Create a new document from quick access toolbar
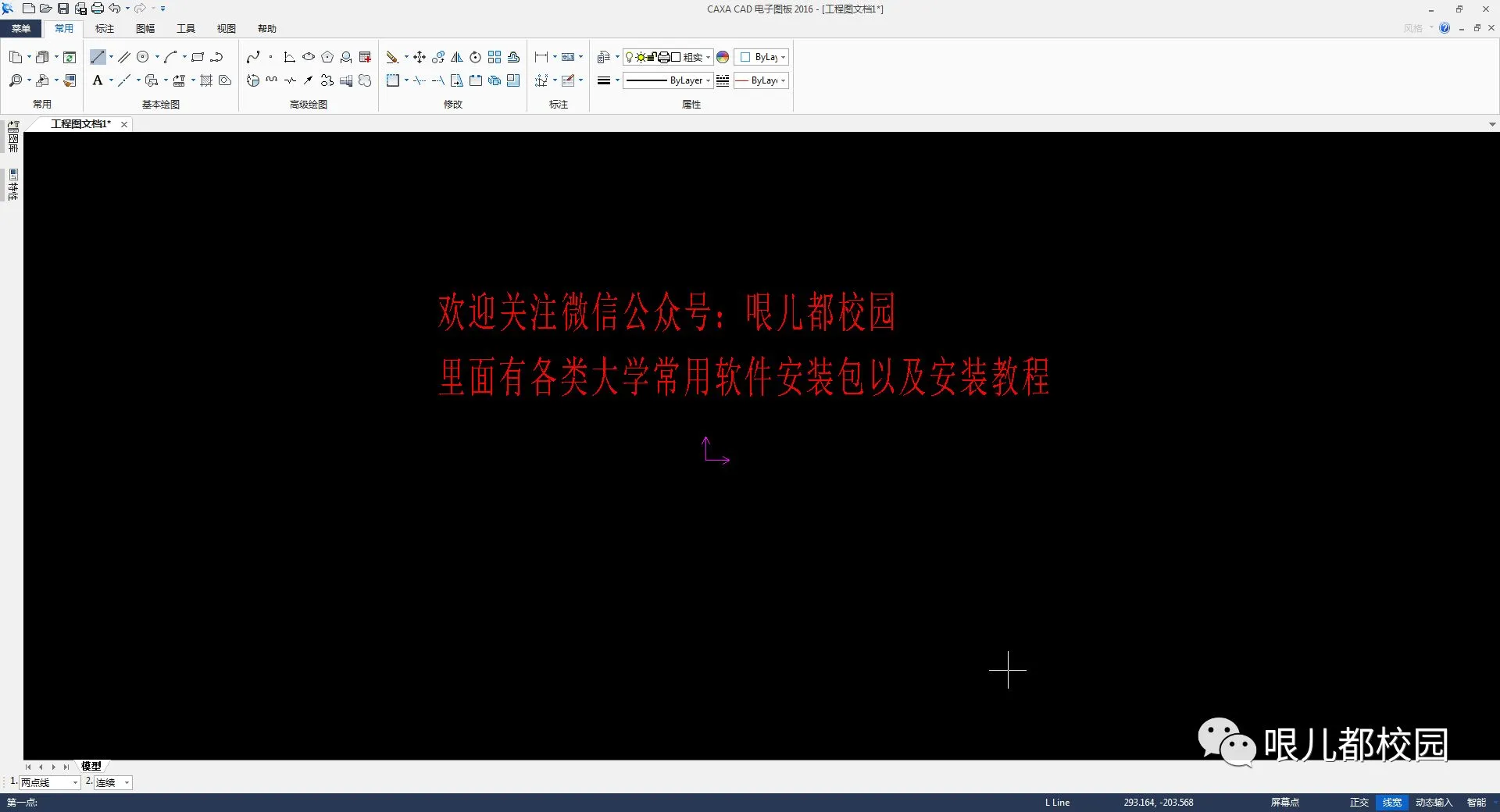This screenshot has width=1500, height=812. 29,9
